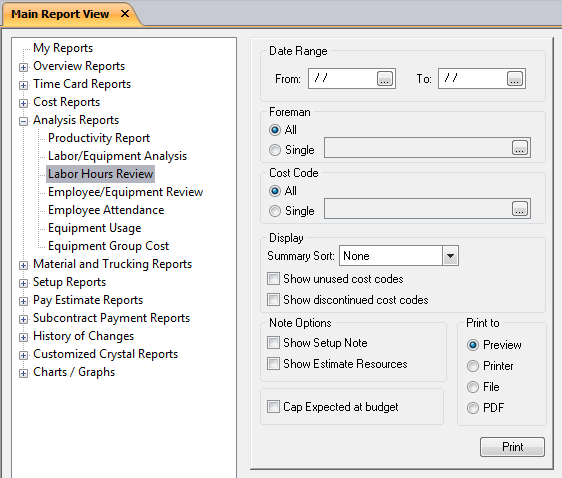Expand Subcontract Payment Reports node
This screenshot has width=562, height=478.
pos(23,319)
